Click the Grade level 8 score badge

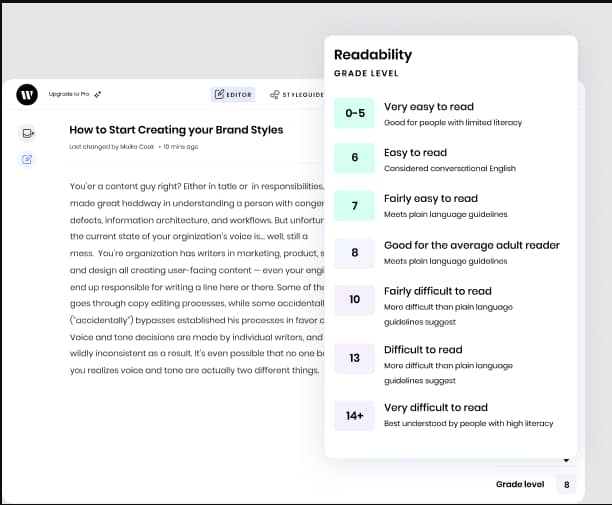coord(567,485)
